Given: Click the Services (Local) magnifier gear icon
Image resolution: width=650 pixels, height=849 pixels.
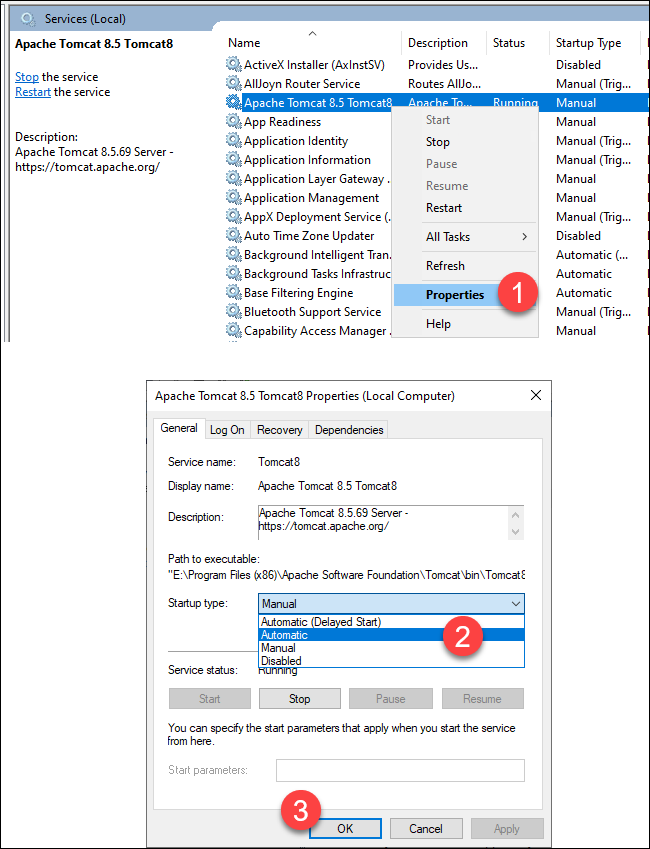Looking at the screenshot, I should (28, 19).
